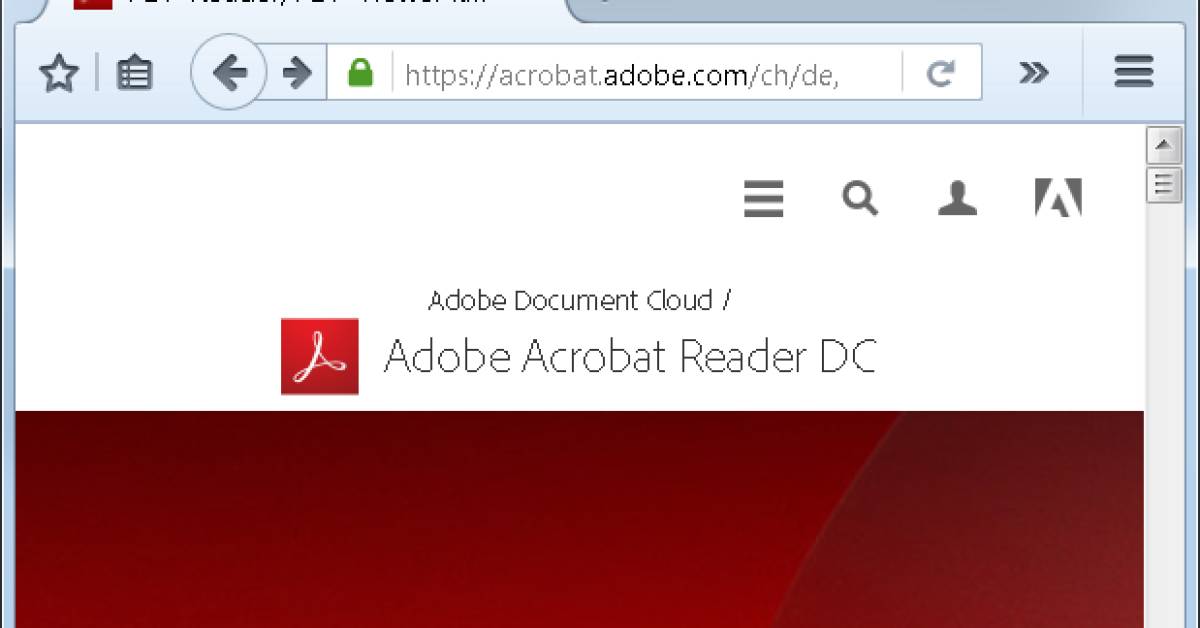
Task: Click the Adobe logo icon
Action: [x=1058, y=198]
